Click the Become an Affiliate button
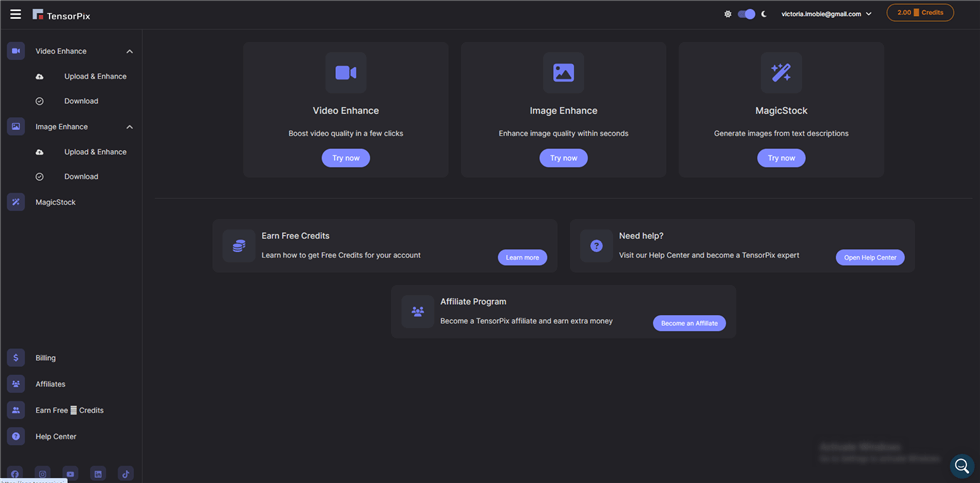Viewport: 980px width, 483px height. (689, 323)
